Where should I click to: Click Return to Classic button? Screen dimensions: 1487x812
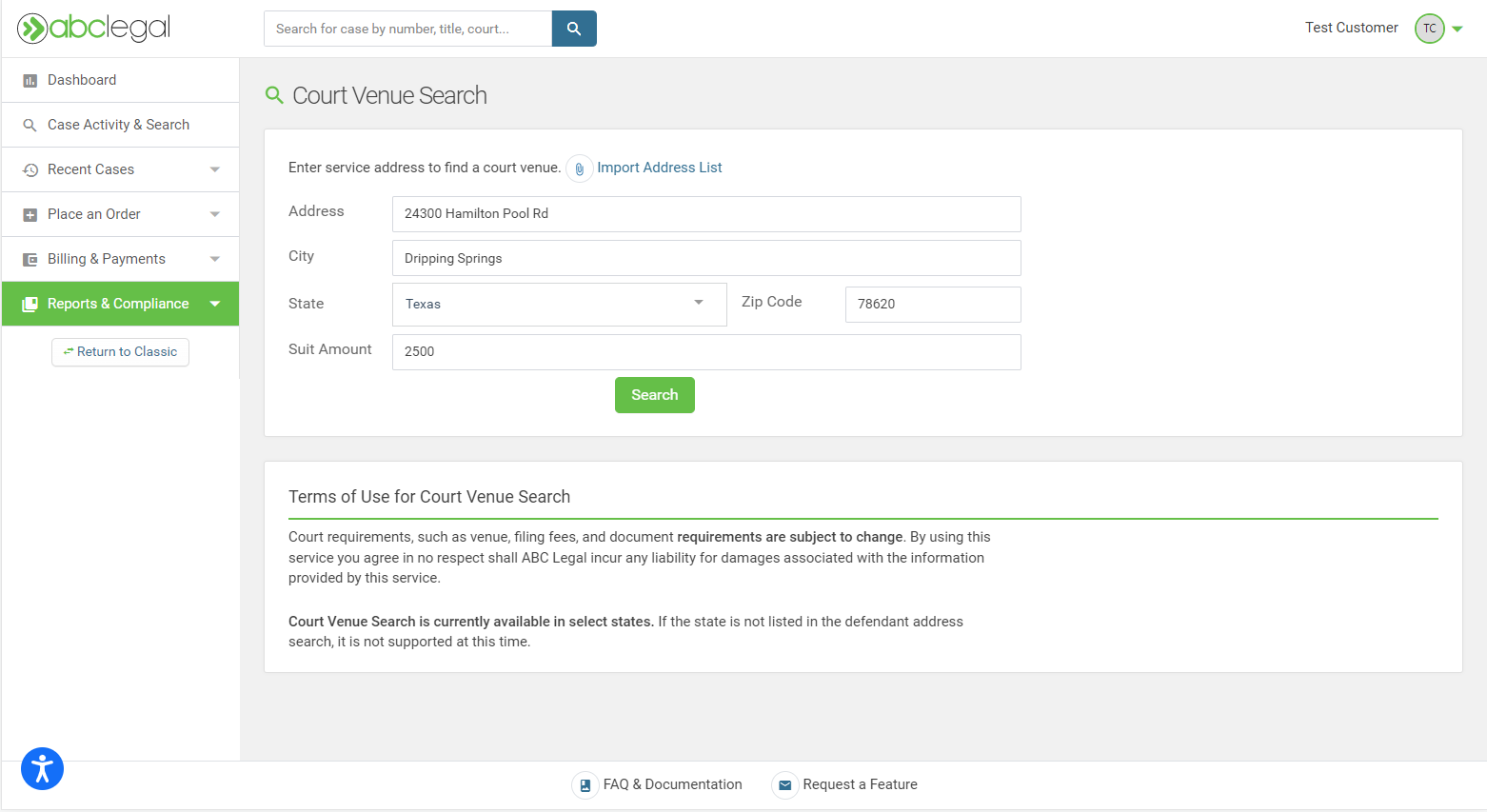(x=120, y=352)
